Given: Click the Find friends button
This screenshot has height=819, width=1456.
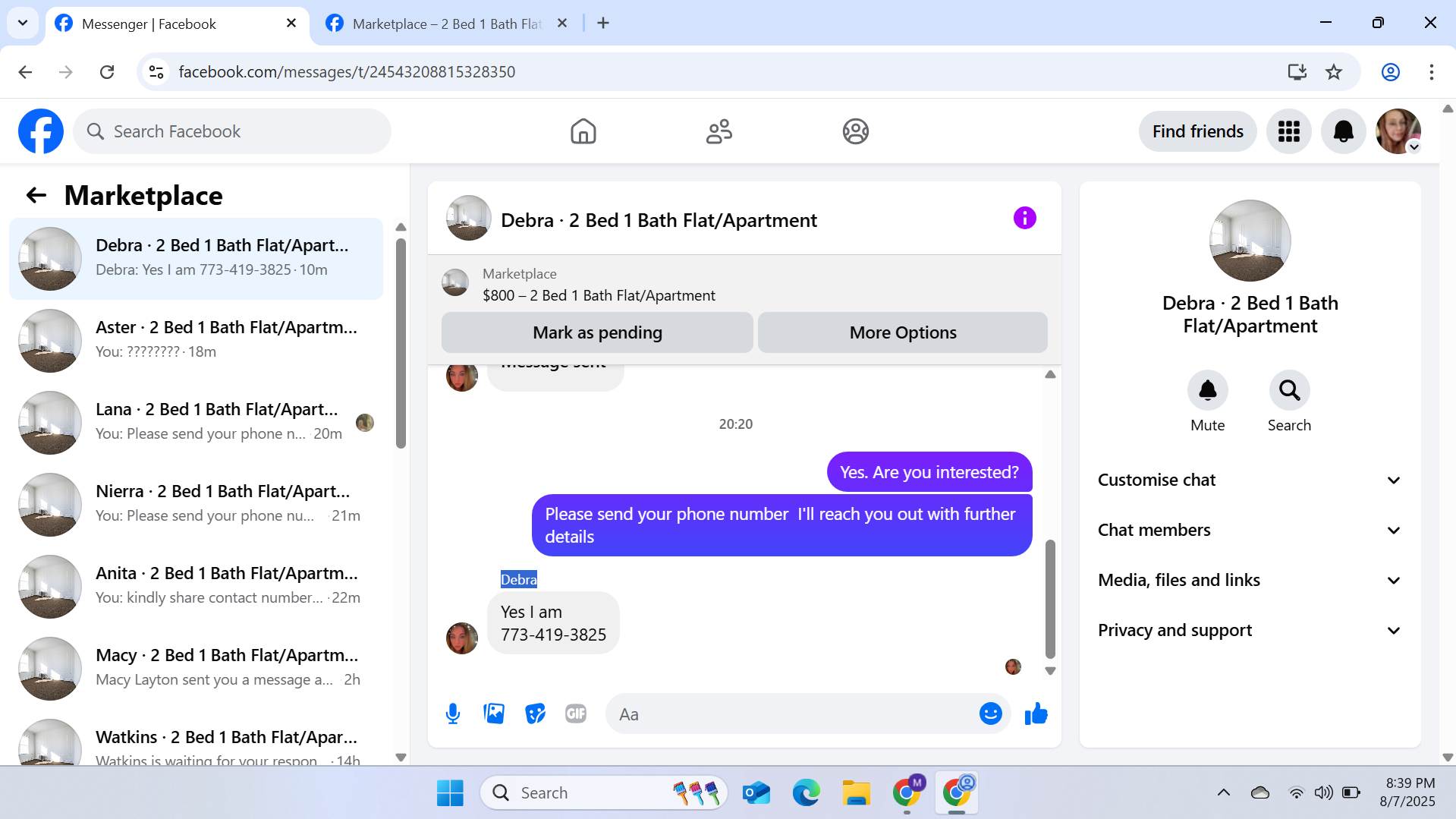Looking at the screenshot, I should tap(1197, 131).
